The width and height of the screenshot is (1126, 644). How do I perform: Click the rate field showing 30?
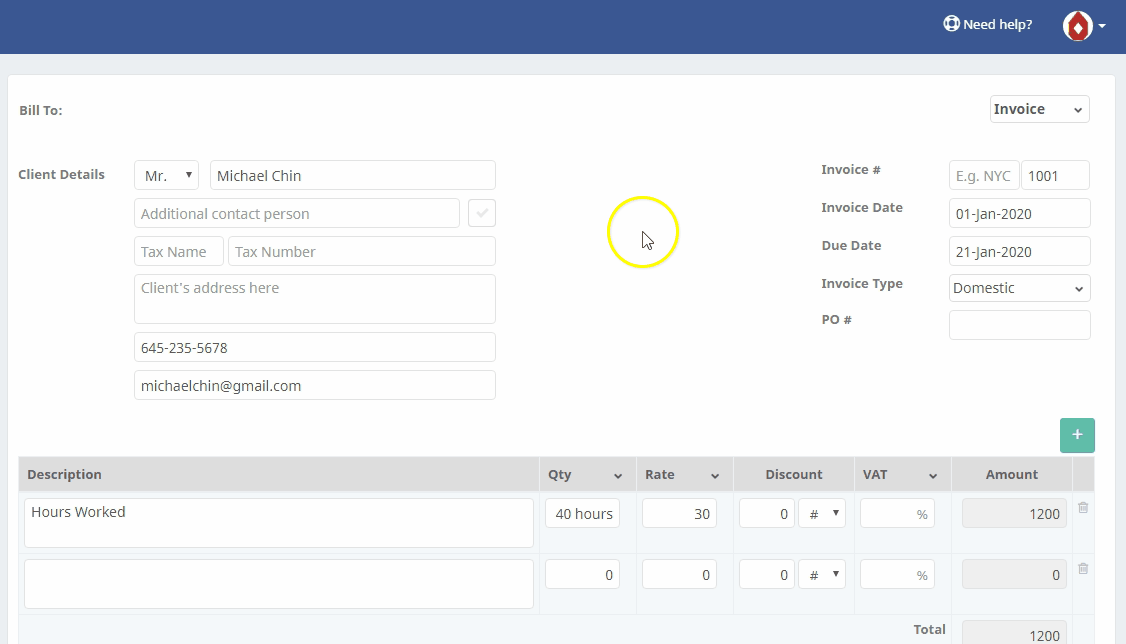[679, 513]
